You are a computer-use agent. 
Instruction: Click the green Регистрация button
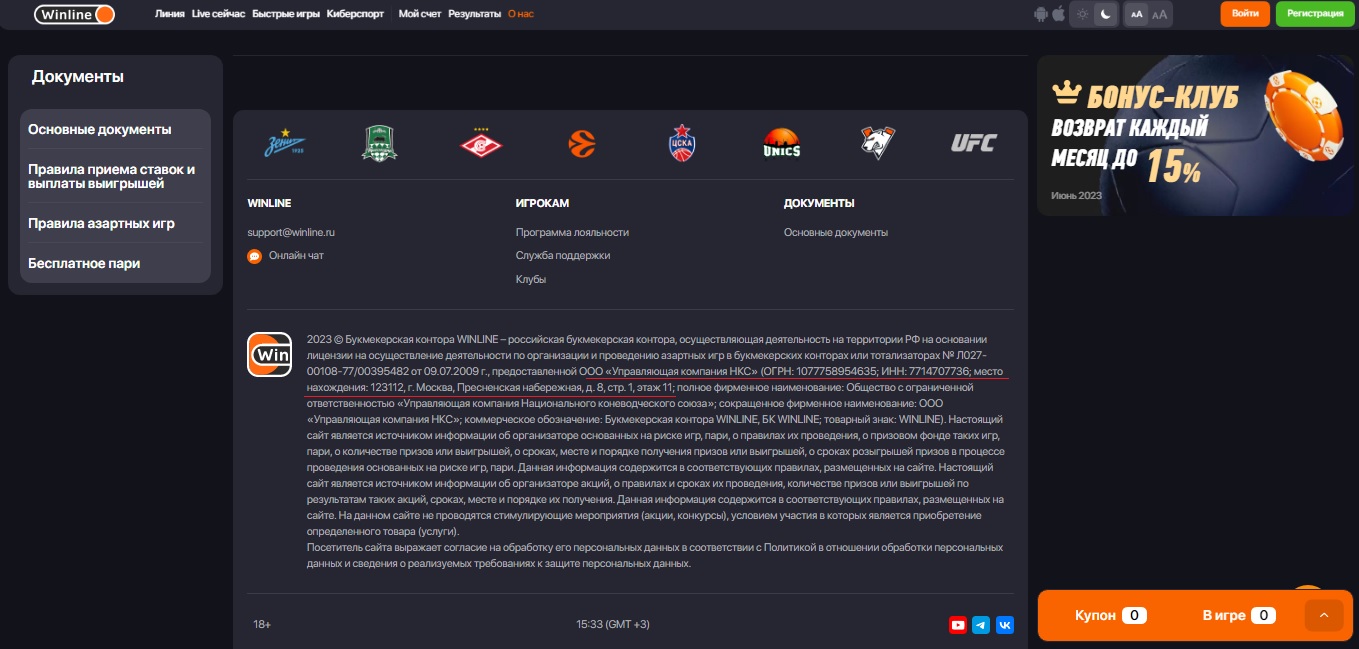(1315, 14)
